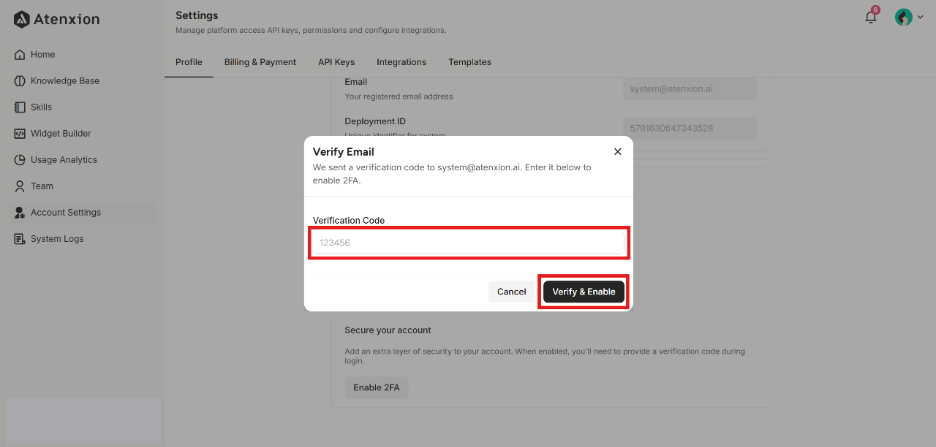Click the Enable 2FA button
The height and width of the screenshot is (447, 936).
[377, 387]
